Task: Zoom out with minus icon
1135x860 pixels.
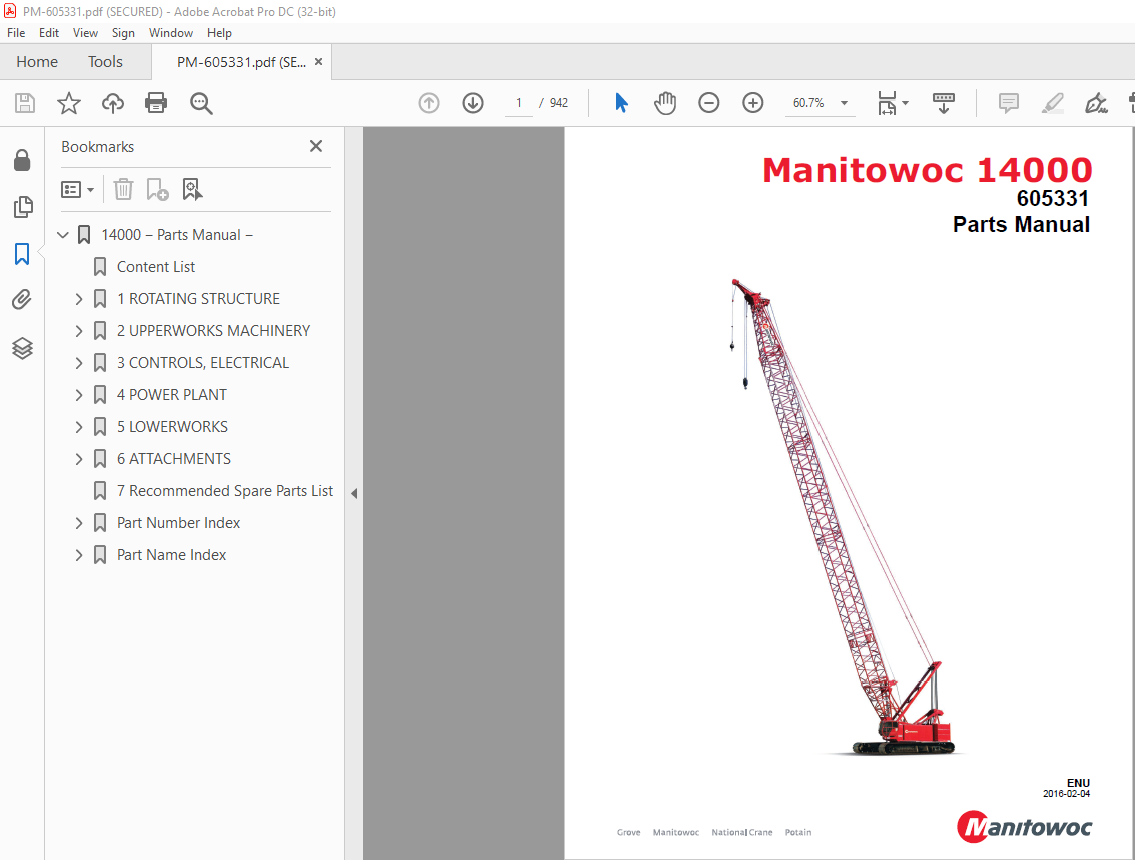Action: (709, 103)
